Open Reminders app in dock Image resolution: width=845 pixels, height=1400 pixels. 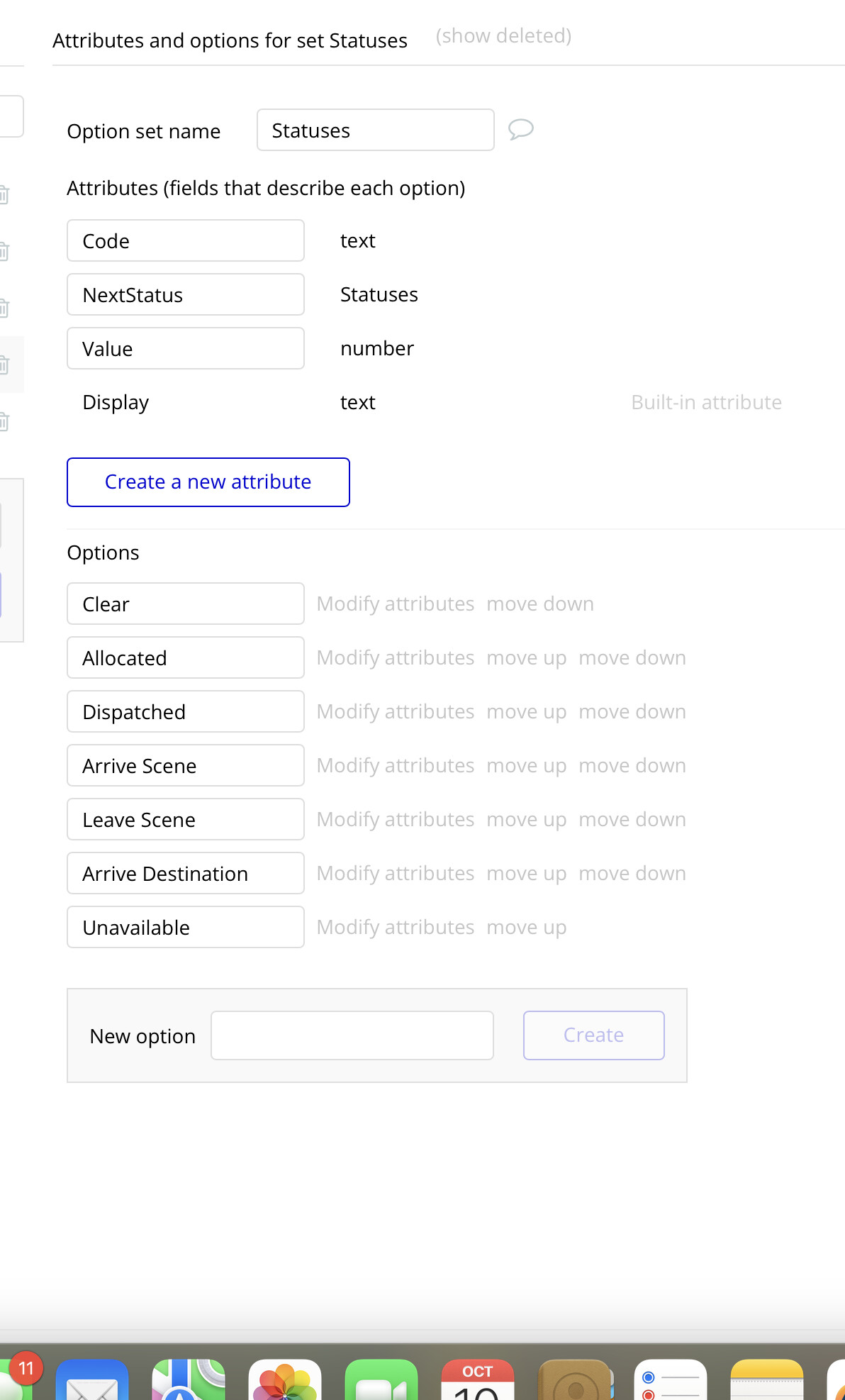pyautogui.click(x=671, y=1379)
